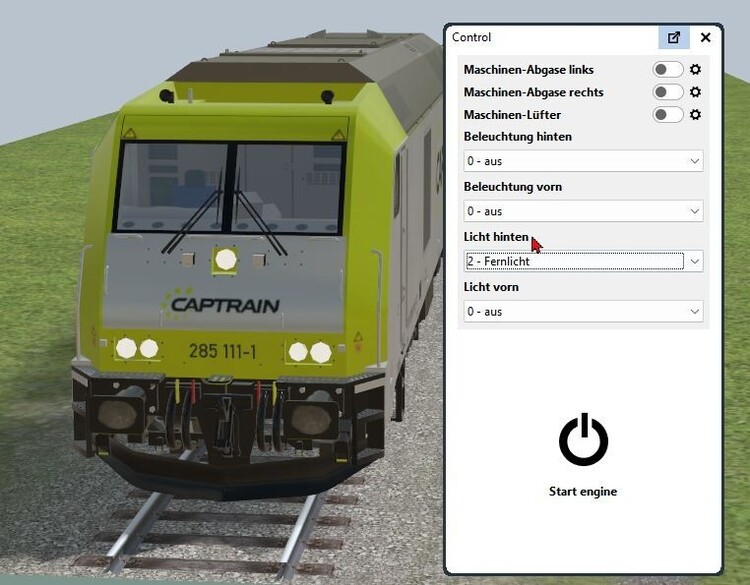This screenshot has width=750, height=585.
Task: Click the CAPTRAIN logo on the locomotive
Action: click(x=221, y=304)
